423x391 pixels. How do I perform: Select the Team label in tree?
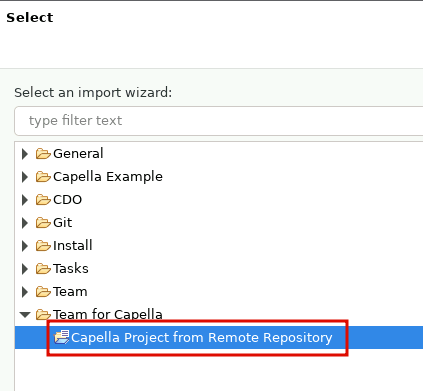pos(70,292)
